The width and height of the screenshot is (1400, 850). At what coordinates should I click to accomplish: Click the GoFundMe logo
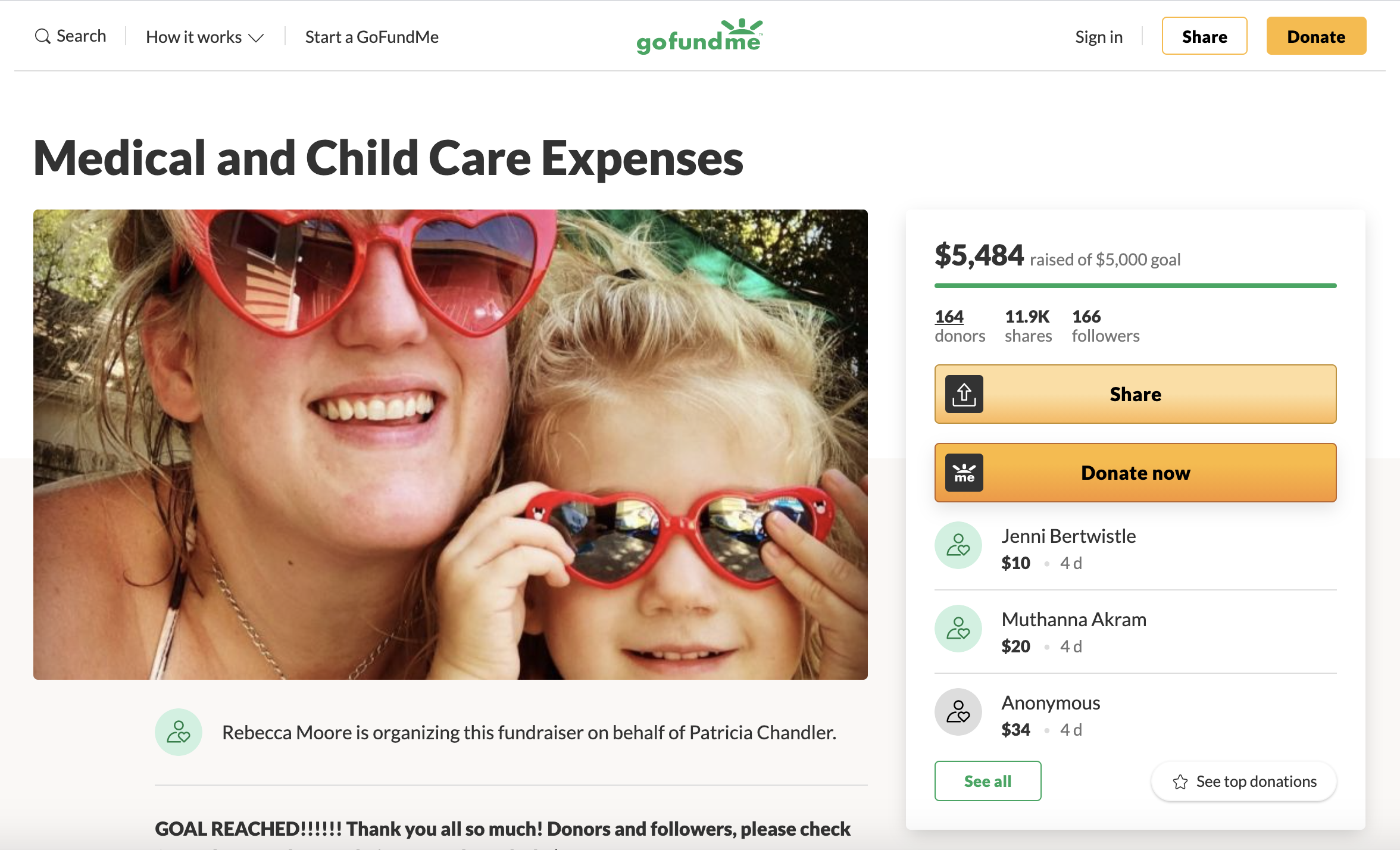click(699, 36)
